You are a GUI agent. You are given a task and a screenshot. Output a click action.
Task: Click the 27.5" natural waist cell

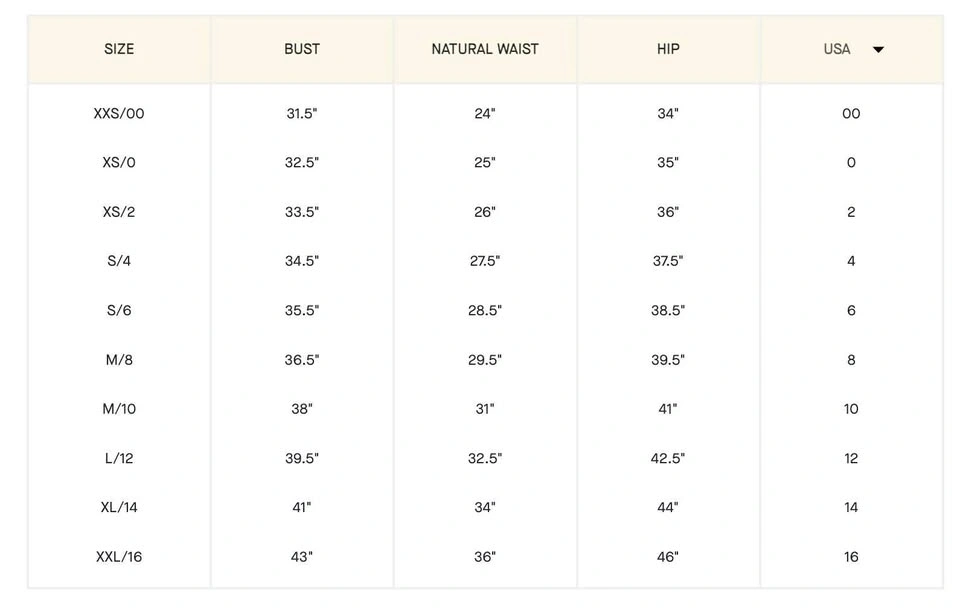(485, 261)
